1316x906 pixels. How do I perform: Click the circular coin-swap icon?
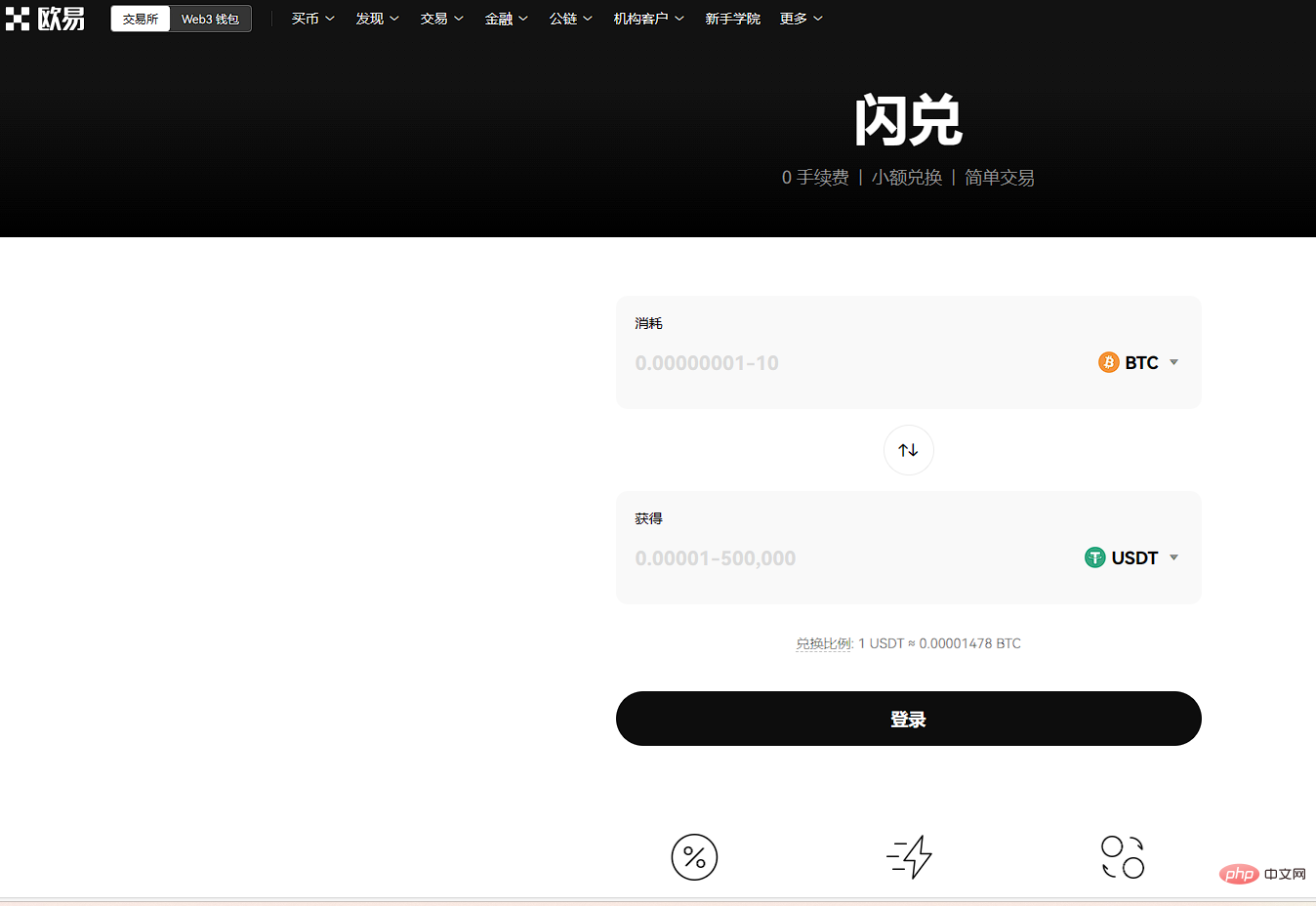[1123, 857]
